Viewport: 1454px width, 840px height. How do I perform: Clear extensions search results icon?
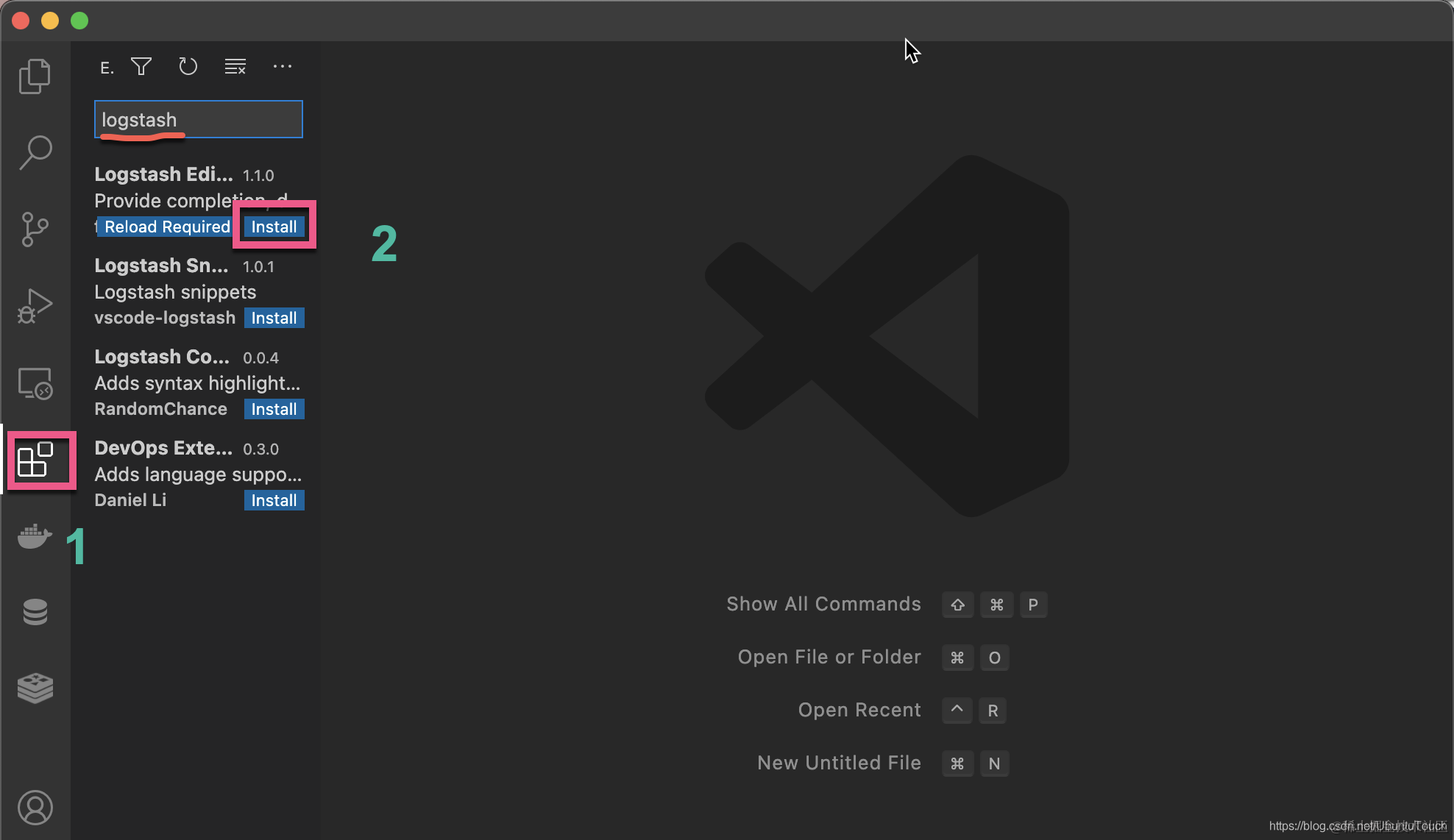(235, 67)
